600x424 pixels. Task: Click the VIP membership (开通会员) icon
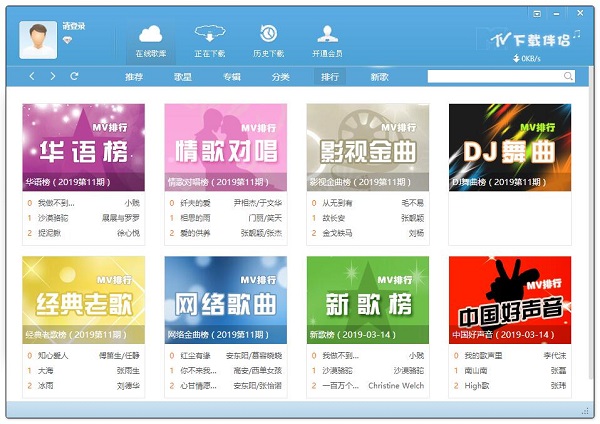[327, 40]
